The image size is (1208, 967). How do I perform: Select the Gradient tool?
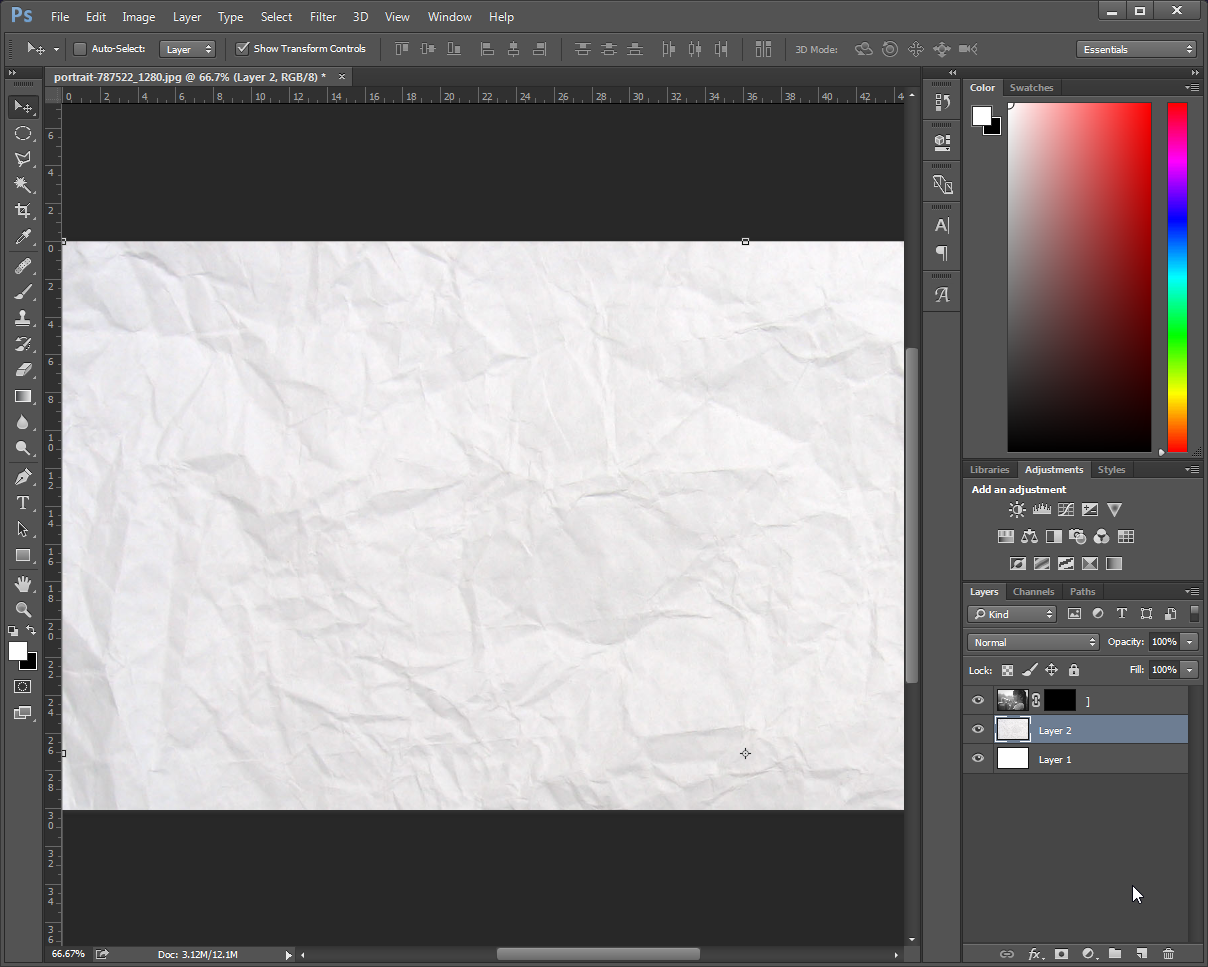23,396
